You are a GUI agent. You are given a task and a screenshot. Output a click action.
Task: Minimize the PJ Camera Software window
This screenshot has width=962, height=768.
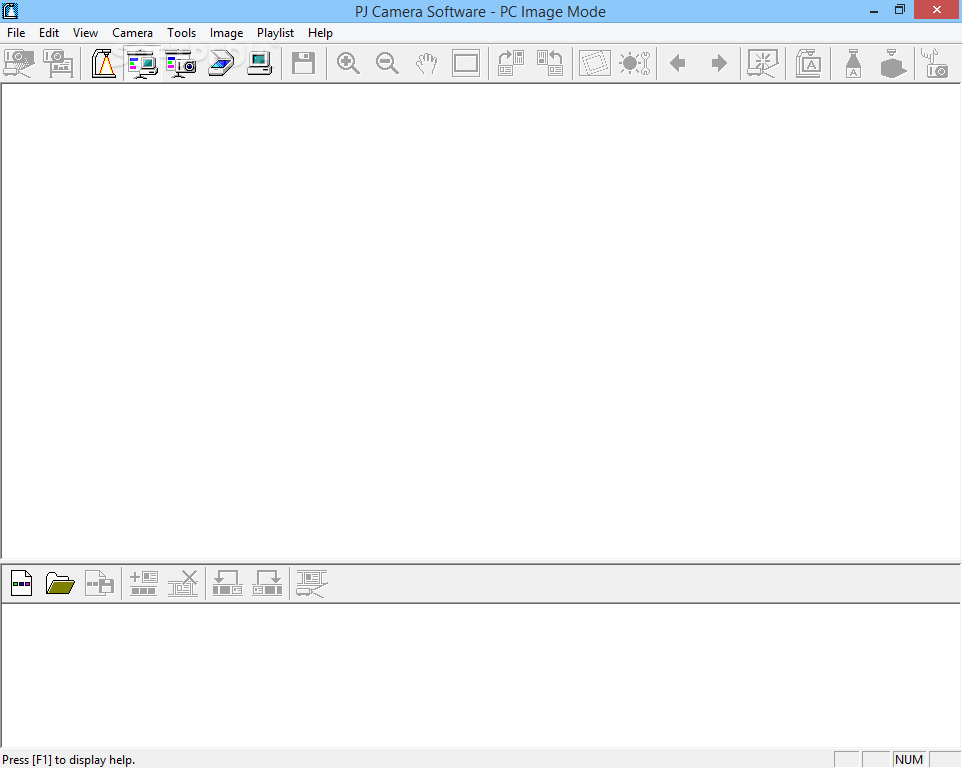[874, 11]
